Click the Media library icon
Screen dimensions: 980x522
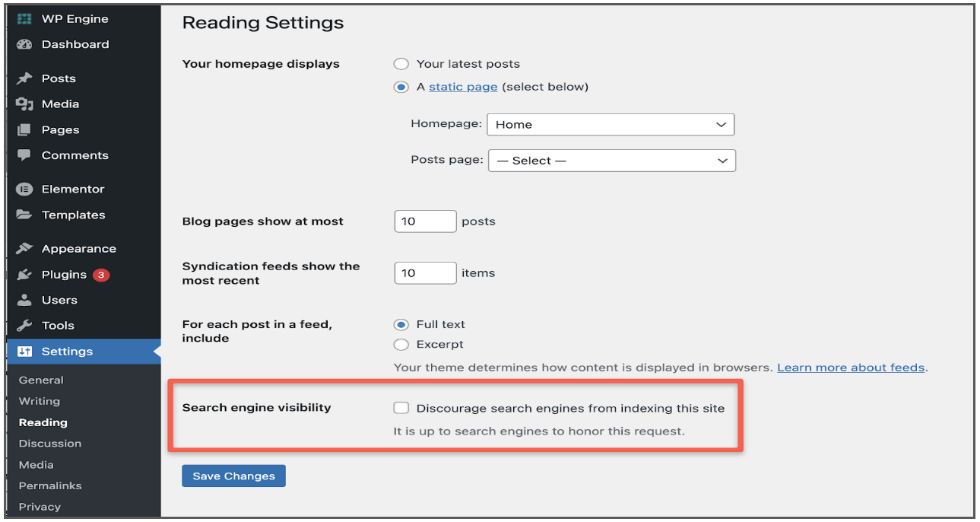click(24, 104)
